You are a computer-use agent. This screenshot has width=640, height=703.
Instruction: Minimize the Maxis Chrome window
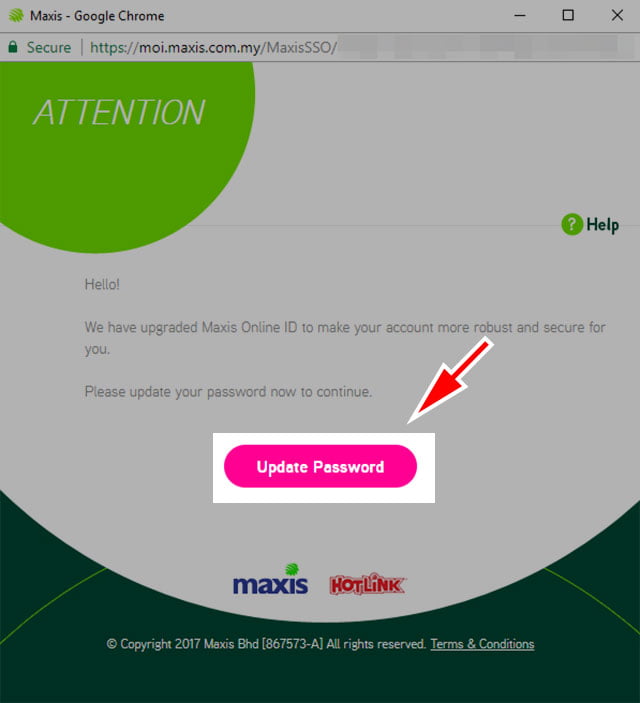click(x=520, y=15)
